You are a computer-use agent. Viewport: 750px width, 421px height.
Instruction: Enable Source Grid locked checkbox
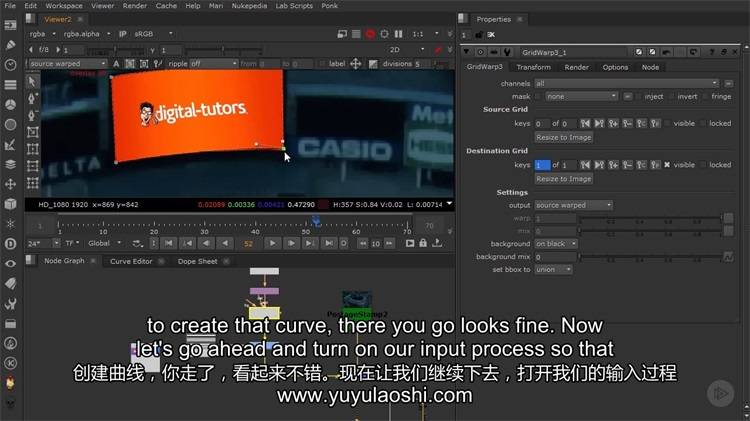(x=703, y=123)
